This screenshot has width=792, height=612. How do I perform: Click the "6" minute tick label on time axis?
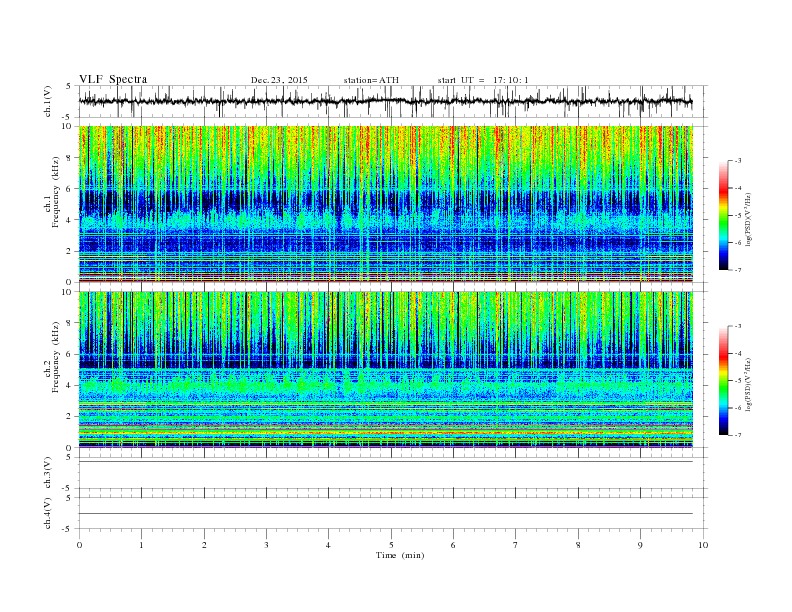[454, 545]
